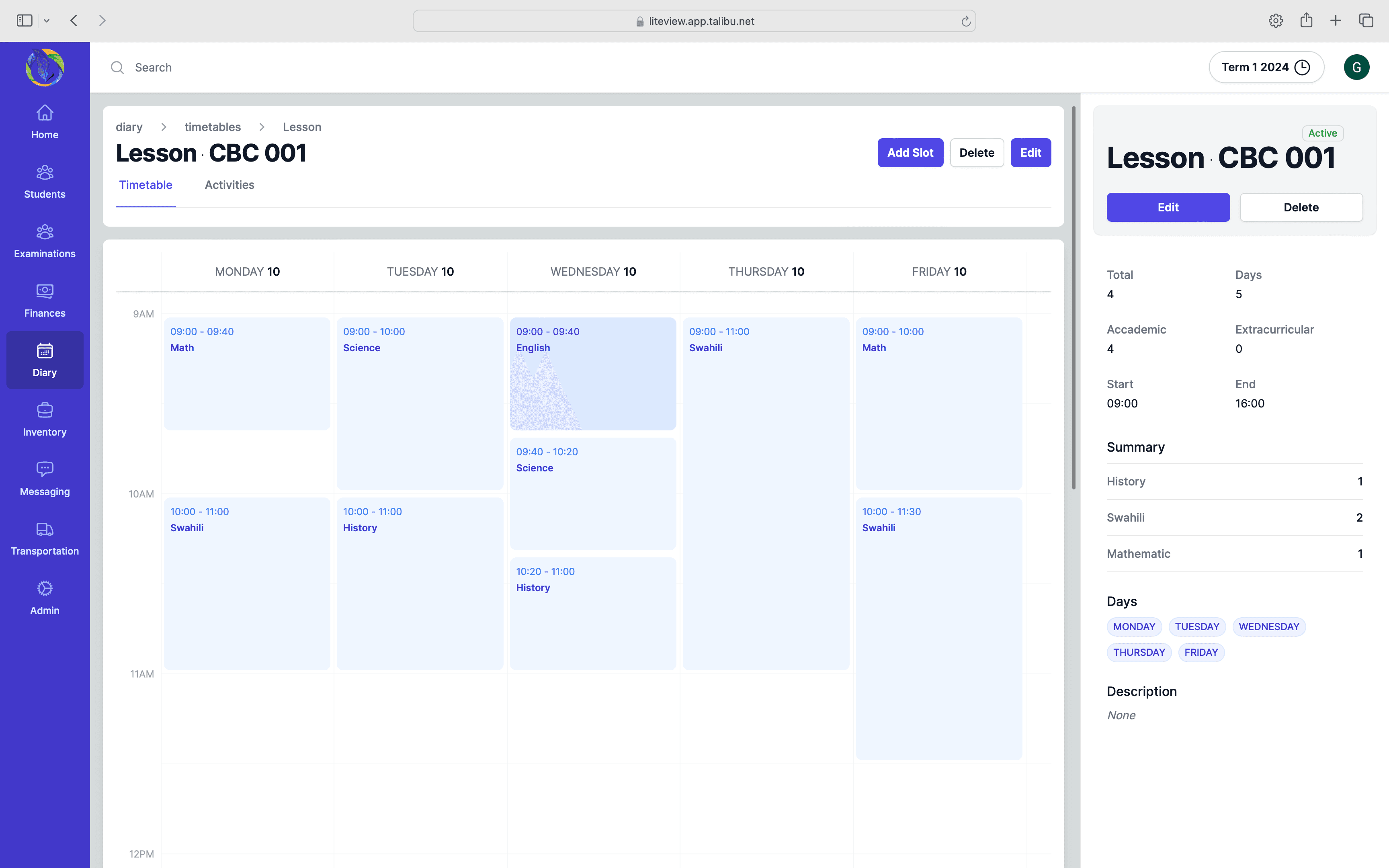Screen dimensions: 1389x868
Task: Open Transportation truck icon
Action: (x=45, y=529)
